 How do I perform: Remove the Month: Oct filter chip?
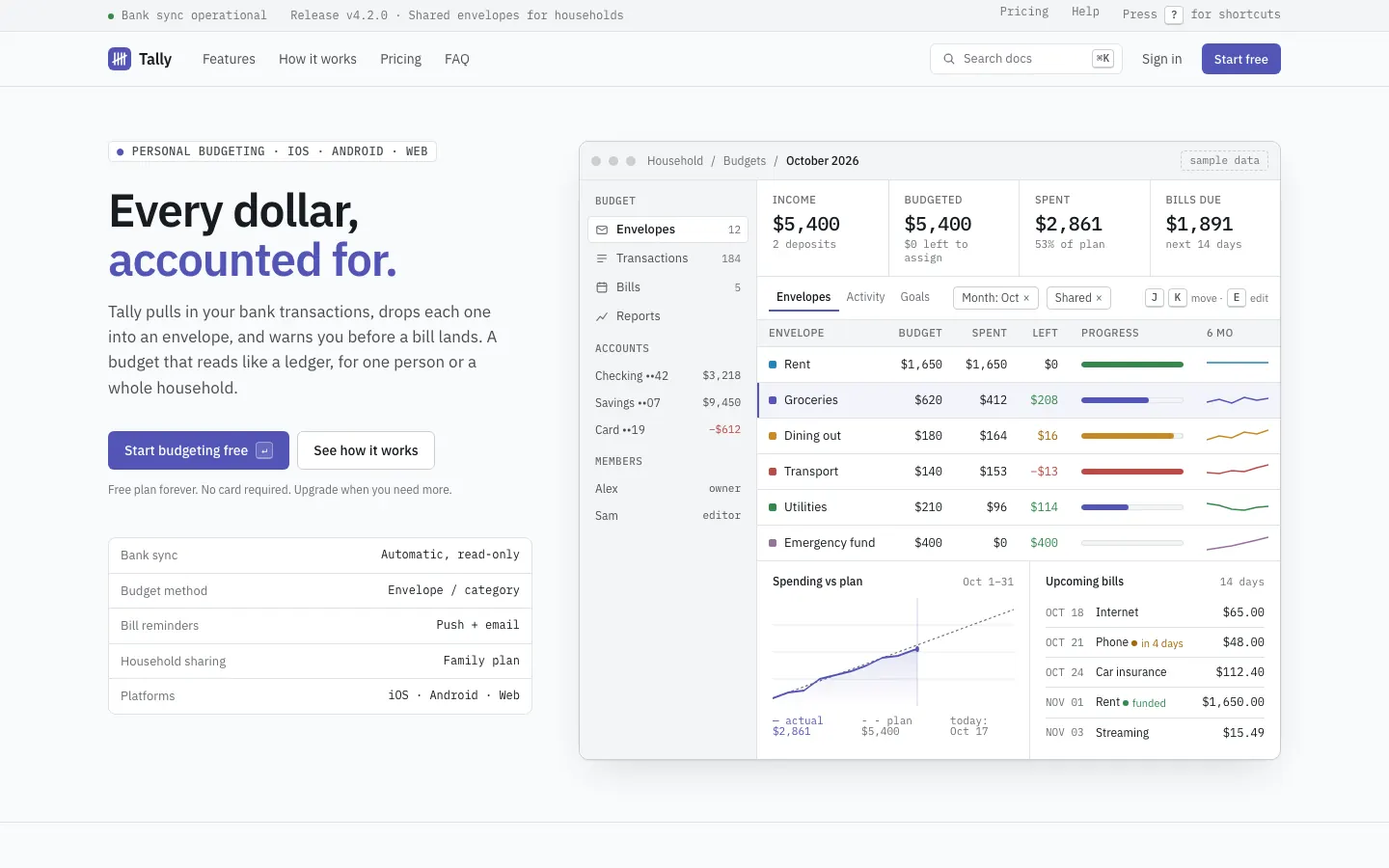click(1026, 298)
